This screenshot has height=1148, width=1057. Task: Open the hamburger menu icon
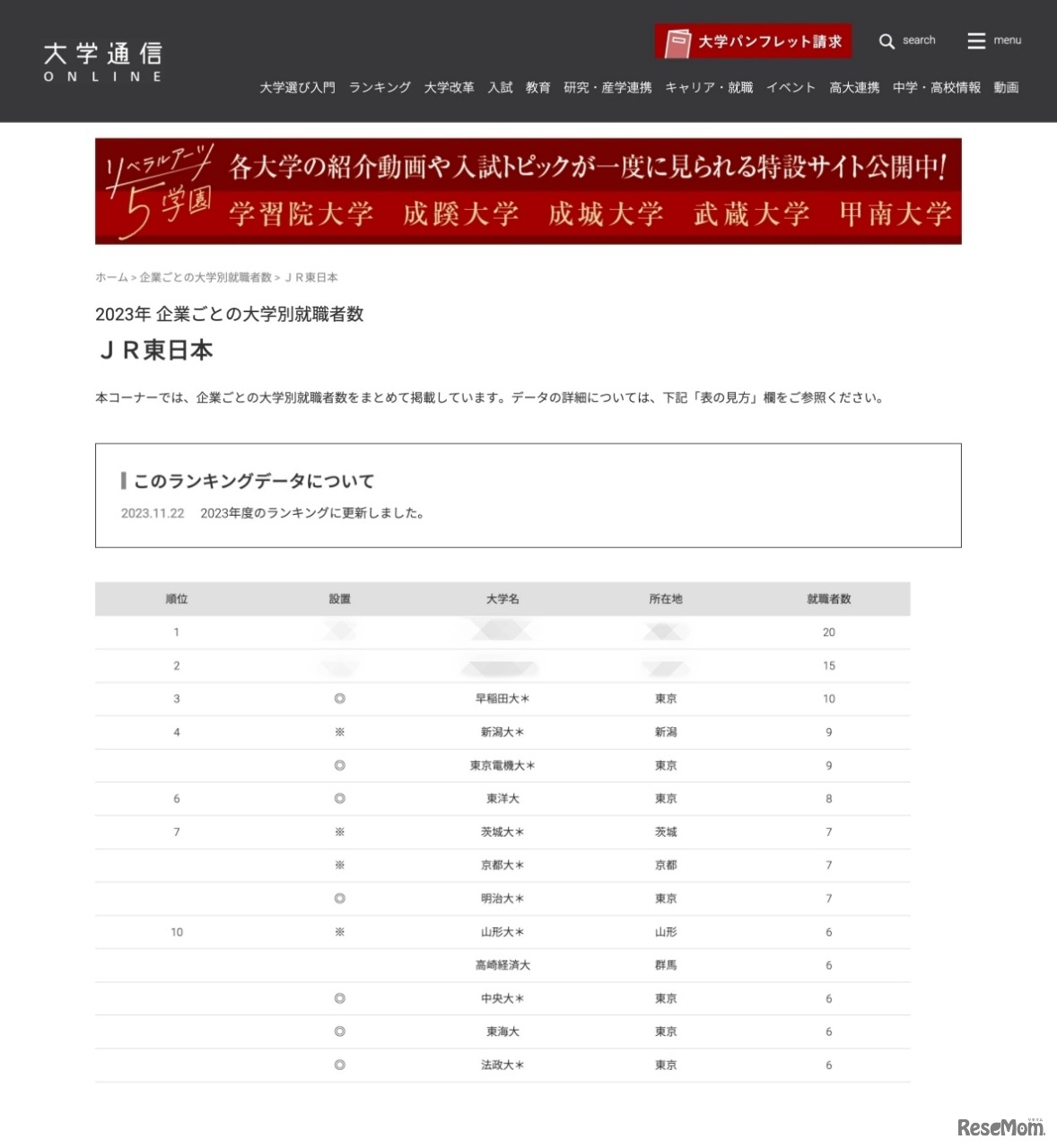(975, 40)
